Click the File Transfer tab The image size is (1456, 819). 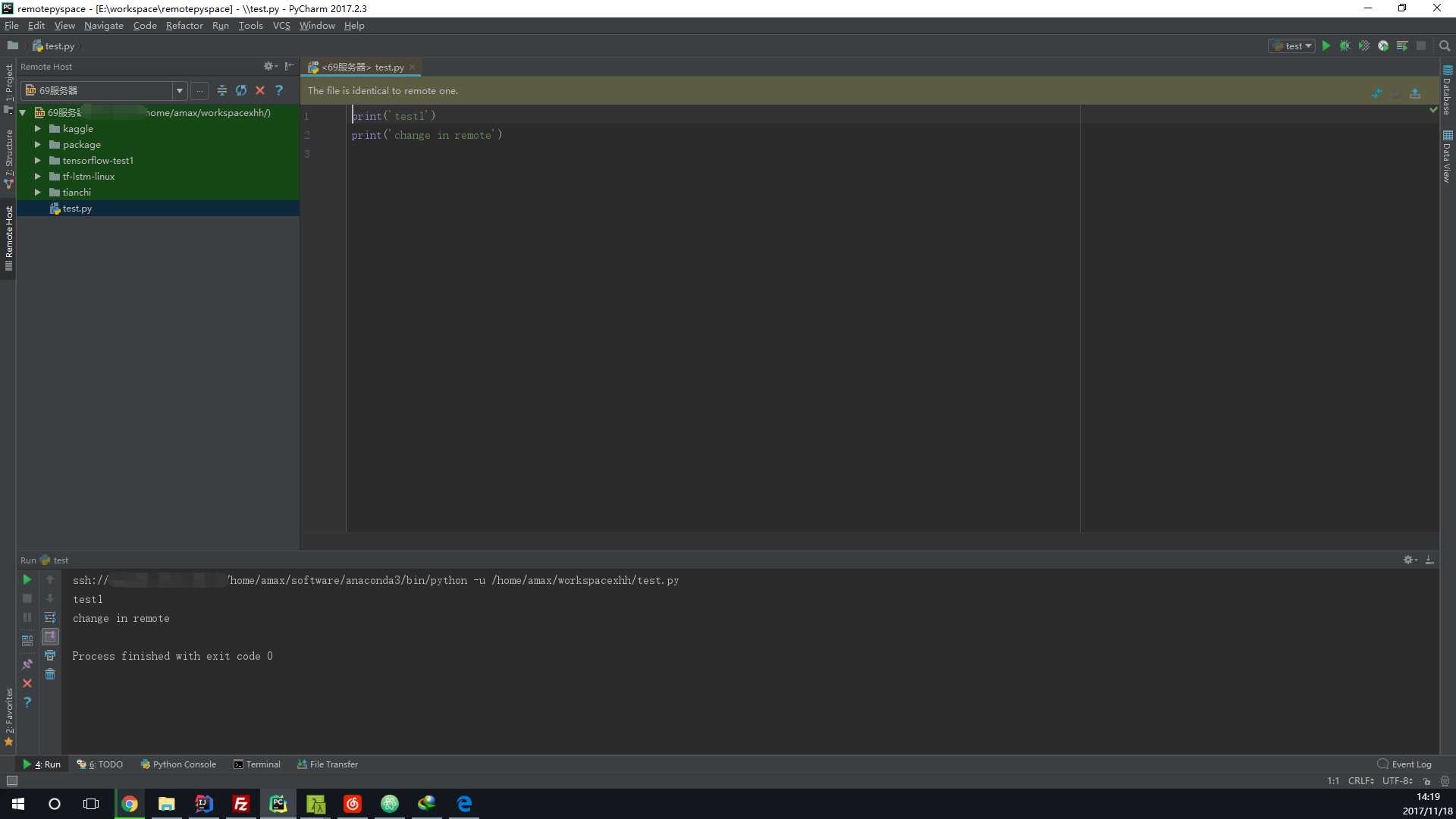(328, 763)
